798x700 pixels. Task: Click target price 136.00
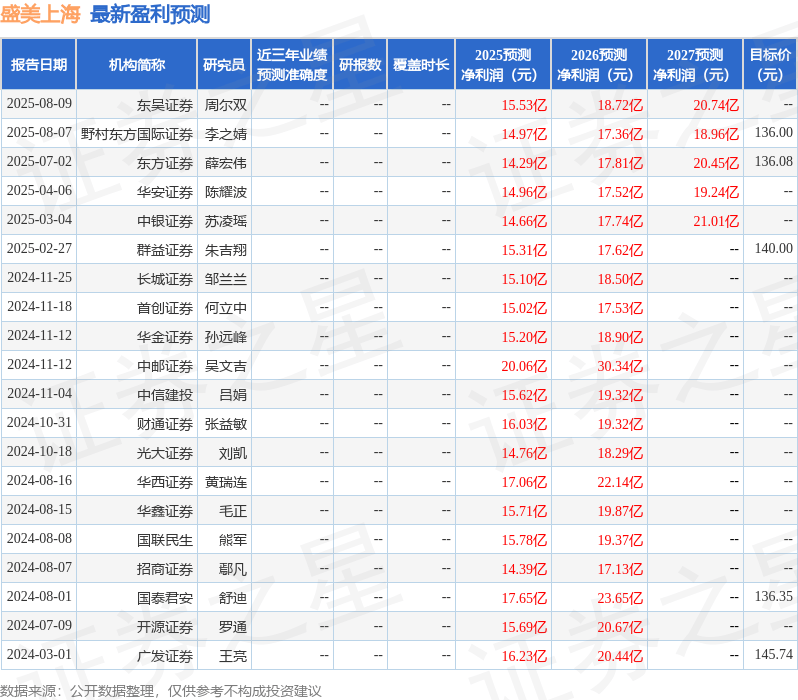pyautogui.click(x=774, y=133)
